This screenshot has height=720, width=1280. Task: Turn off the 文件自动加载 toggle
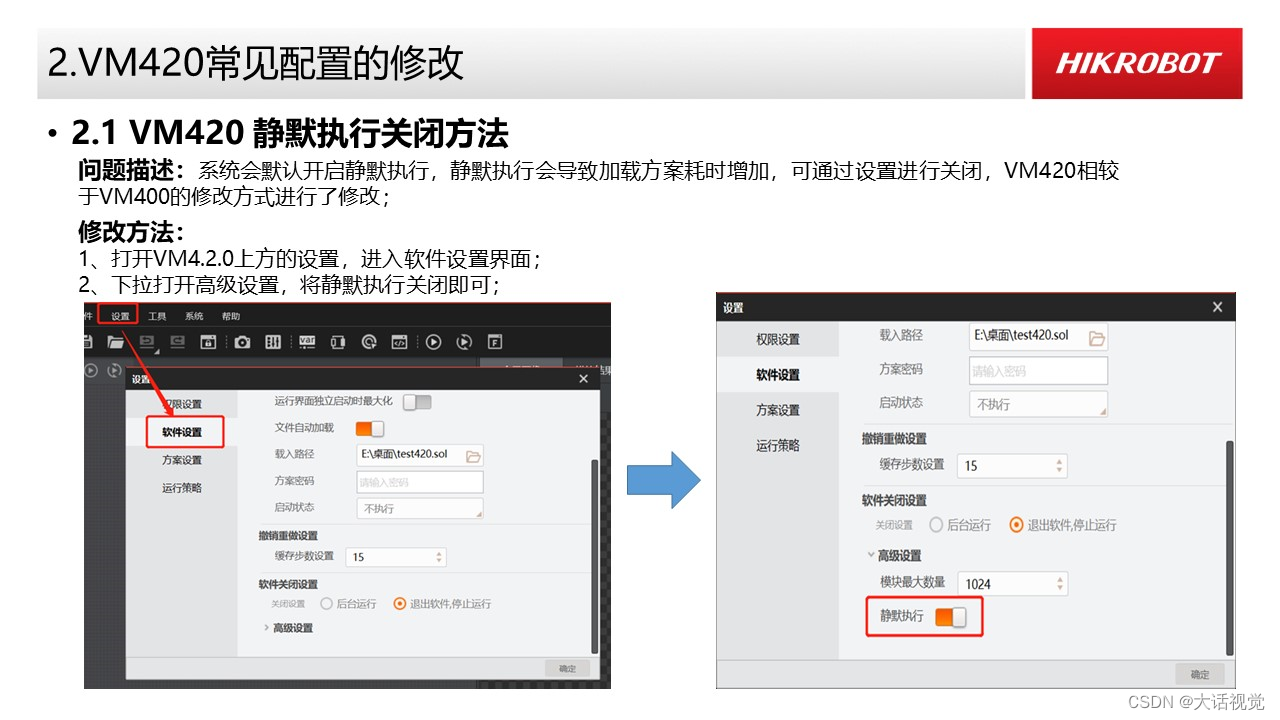pos(368,427)
